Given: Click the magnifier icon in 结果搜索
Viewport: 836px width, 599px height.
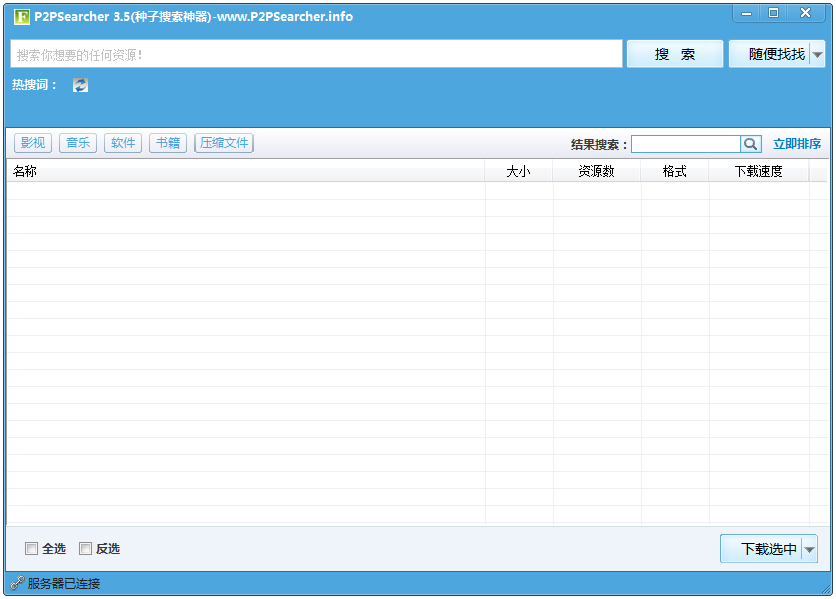Looking at the screenshot, I should point(751,144).
